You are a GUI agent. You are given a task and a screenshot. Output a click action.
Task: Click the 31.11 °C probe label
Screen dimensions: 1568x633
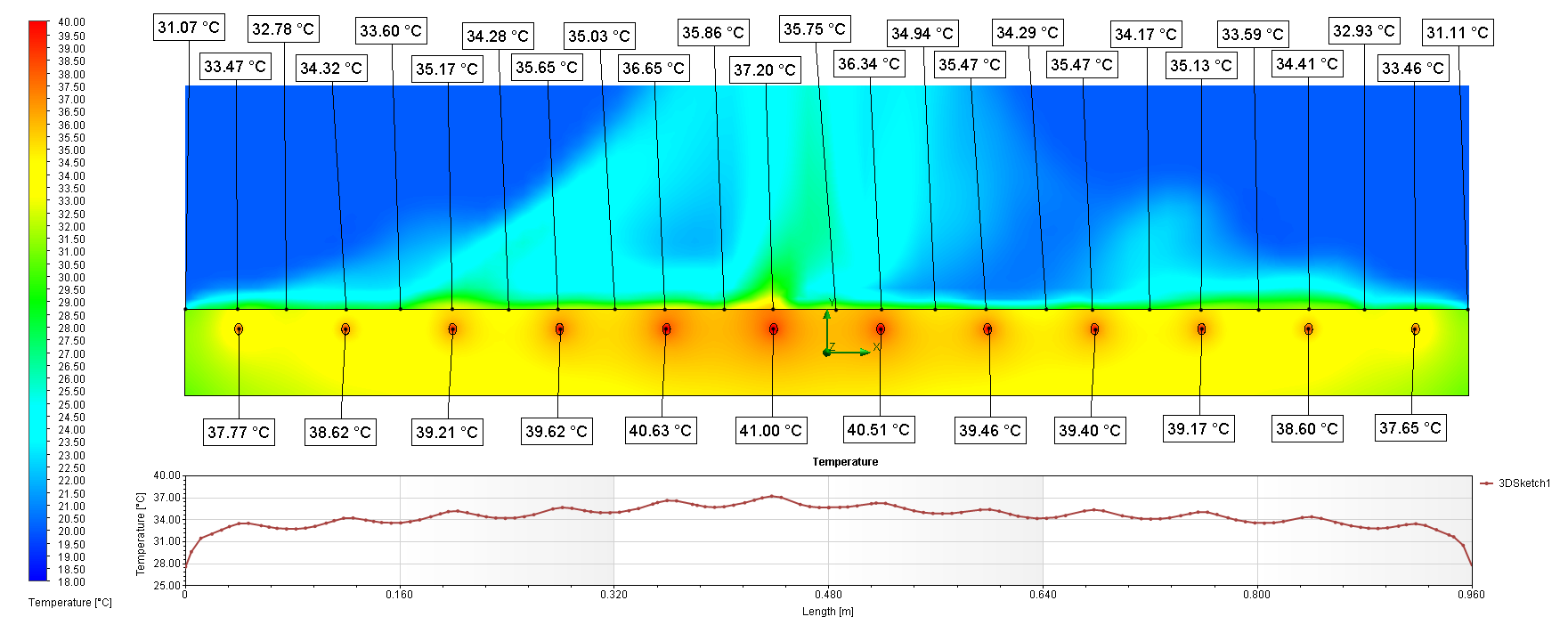(1458, 33)
